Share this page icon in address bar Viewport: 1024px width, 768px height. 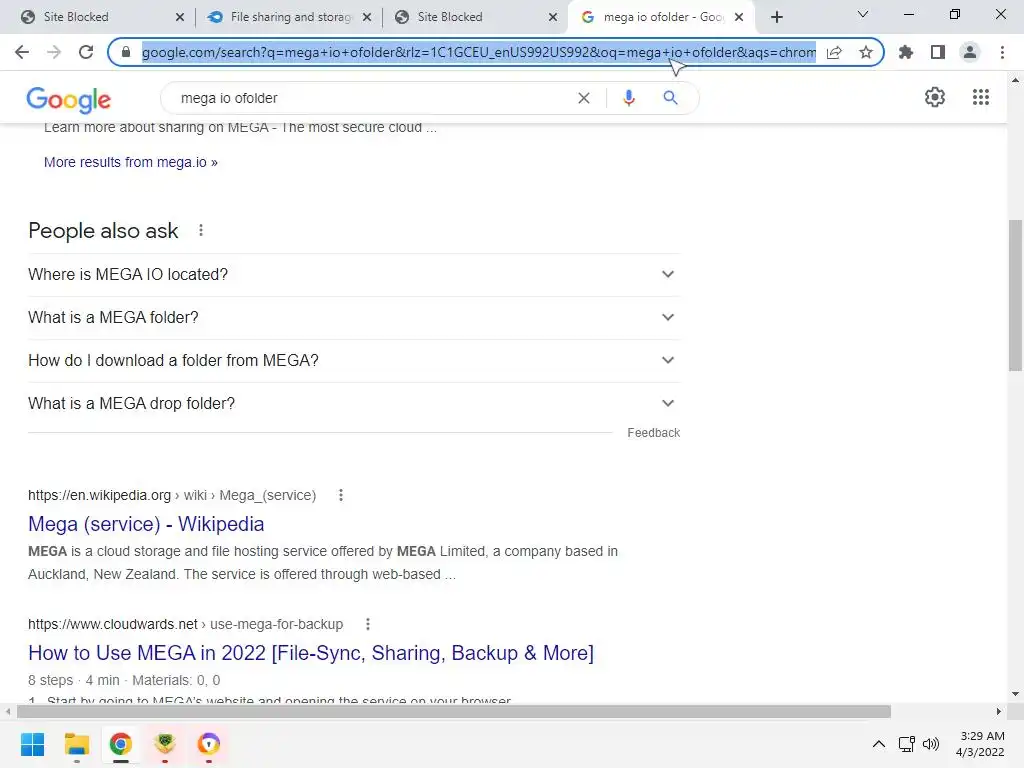pos(834,52)
